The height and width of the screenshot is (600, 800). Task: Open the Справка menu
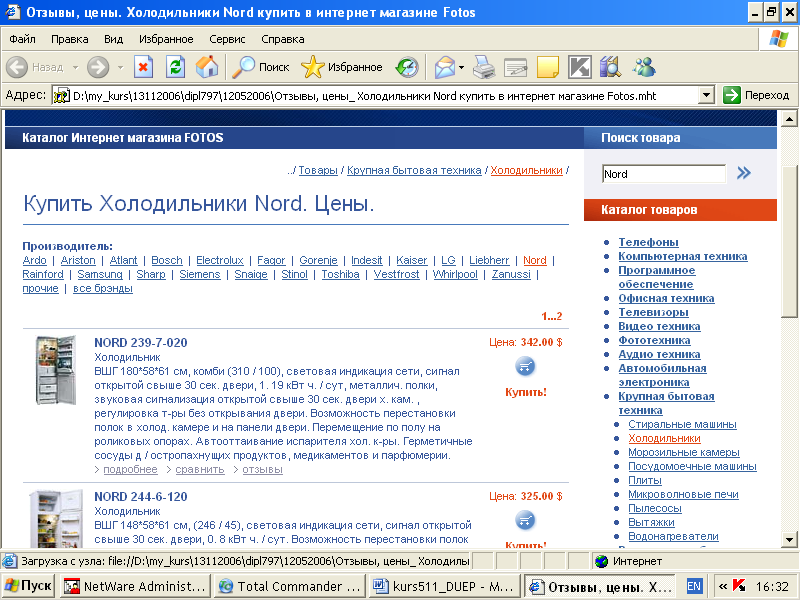click(x=283, y=39)
